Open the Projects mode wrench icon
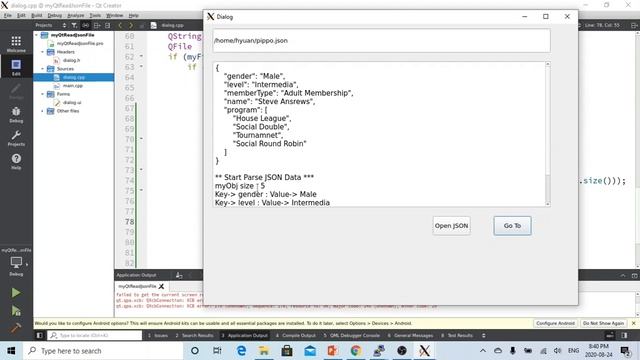This screenshot has height=360, width=640. pyautogui.click(x=16, y=138)
